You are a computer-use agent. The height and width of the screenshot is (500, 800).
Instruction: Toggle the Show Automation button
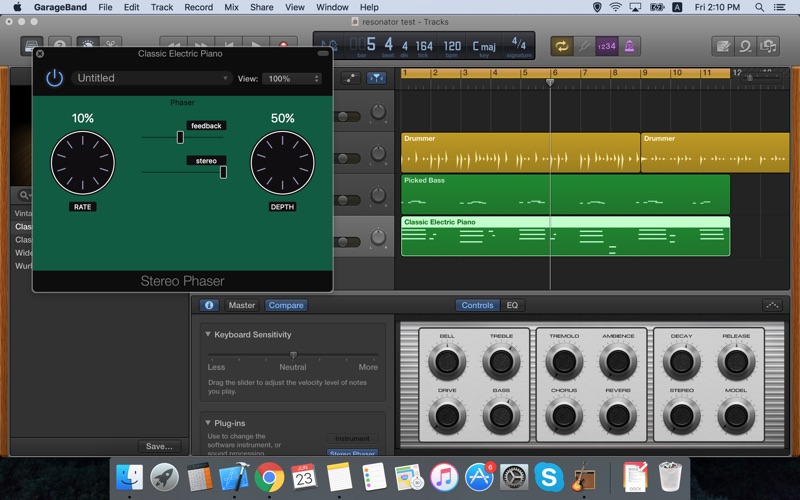click(x=351, y=78)
